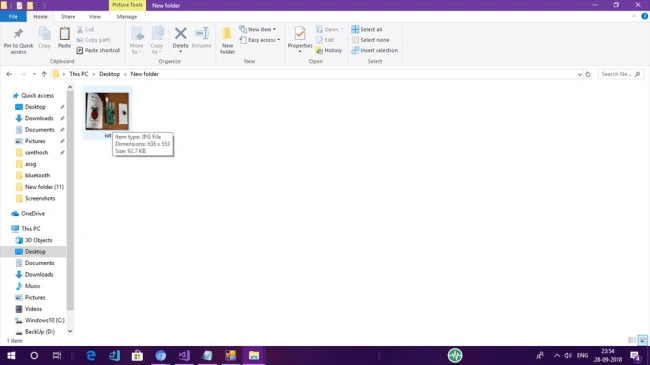The image size is (650, 365).
Task: Open recent locations dropdown arrow
Action: (34, 74)
